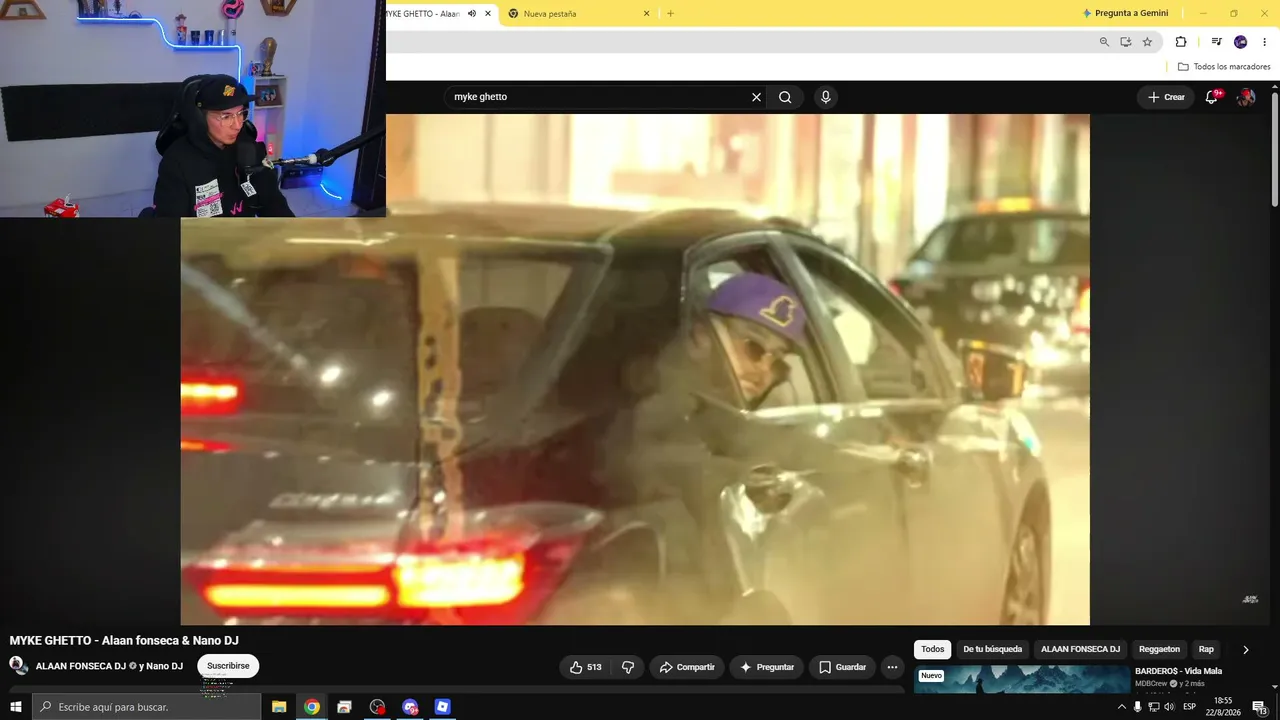Click the Windows taskbar search box
This screenshot has height=720, width=1280.
[x=147, y=707]
